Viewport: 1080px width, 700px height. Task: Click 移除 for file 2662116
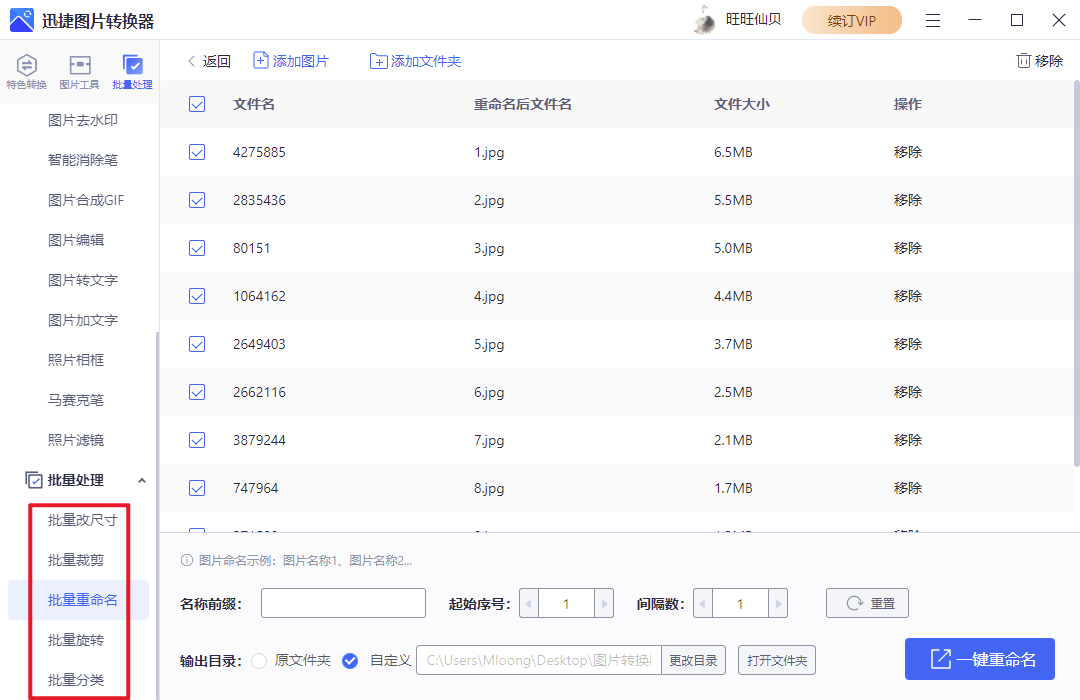tap(907, 392)
